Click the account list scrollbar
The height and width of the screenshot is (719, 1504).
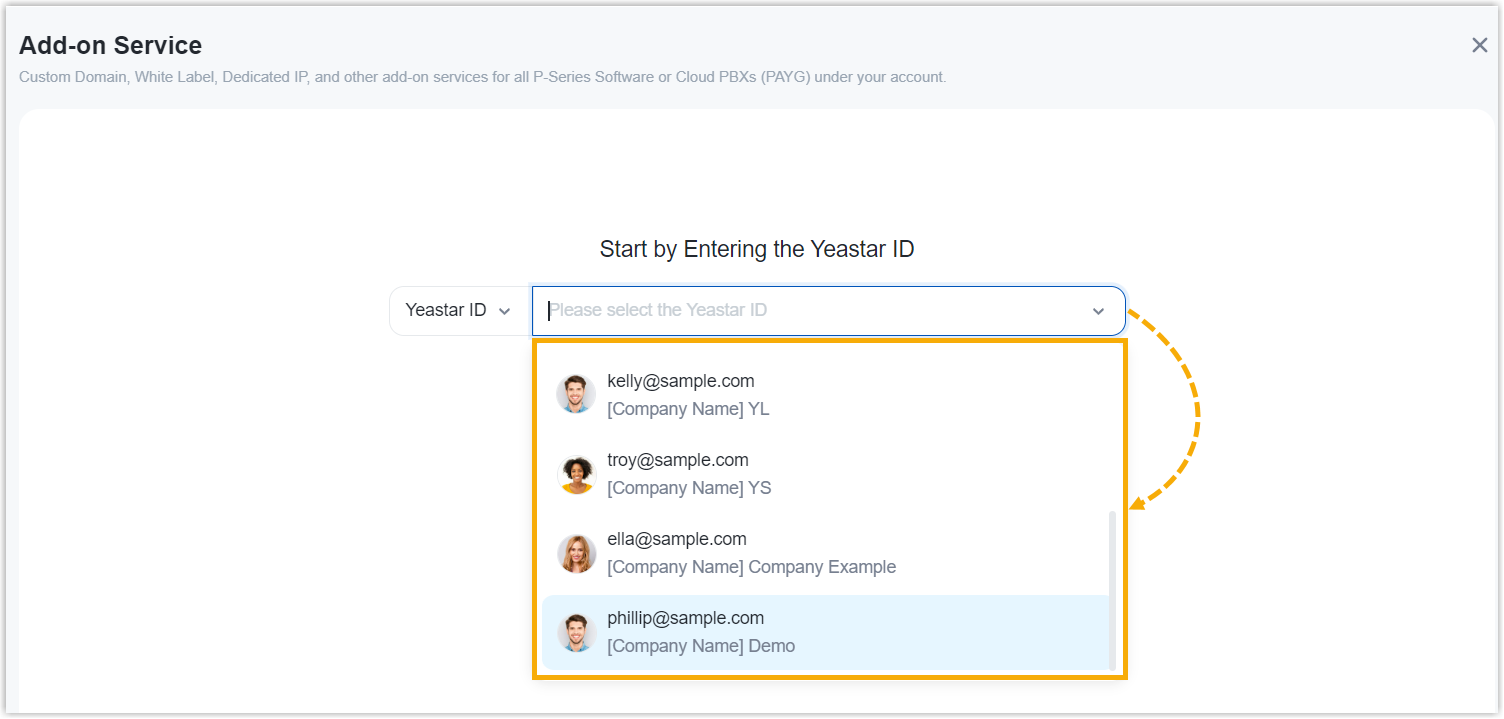click(x=1113, y=590)
